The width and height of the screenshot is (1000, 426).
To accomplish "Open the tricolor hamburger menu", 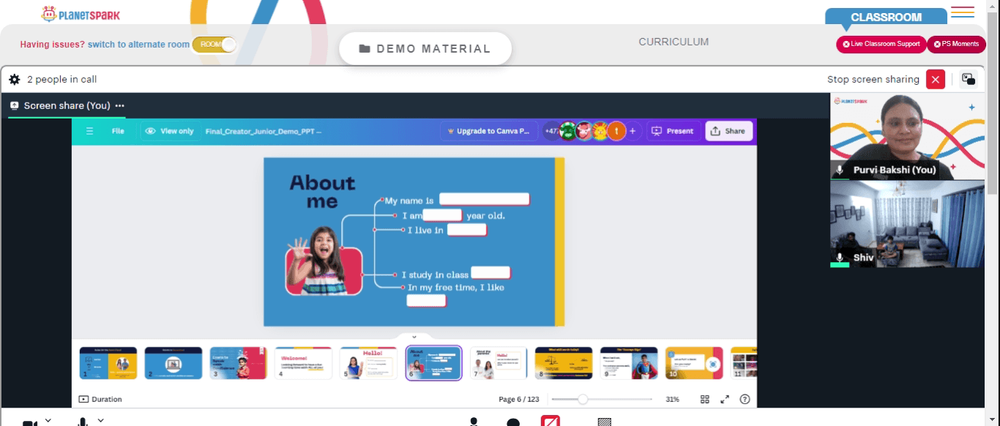I will click(962, 12).
